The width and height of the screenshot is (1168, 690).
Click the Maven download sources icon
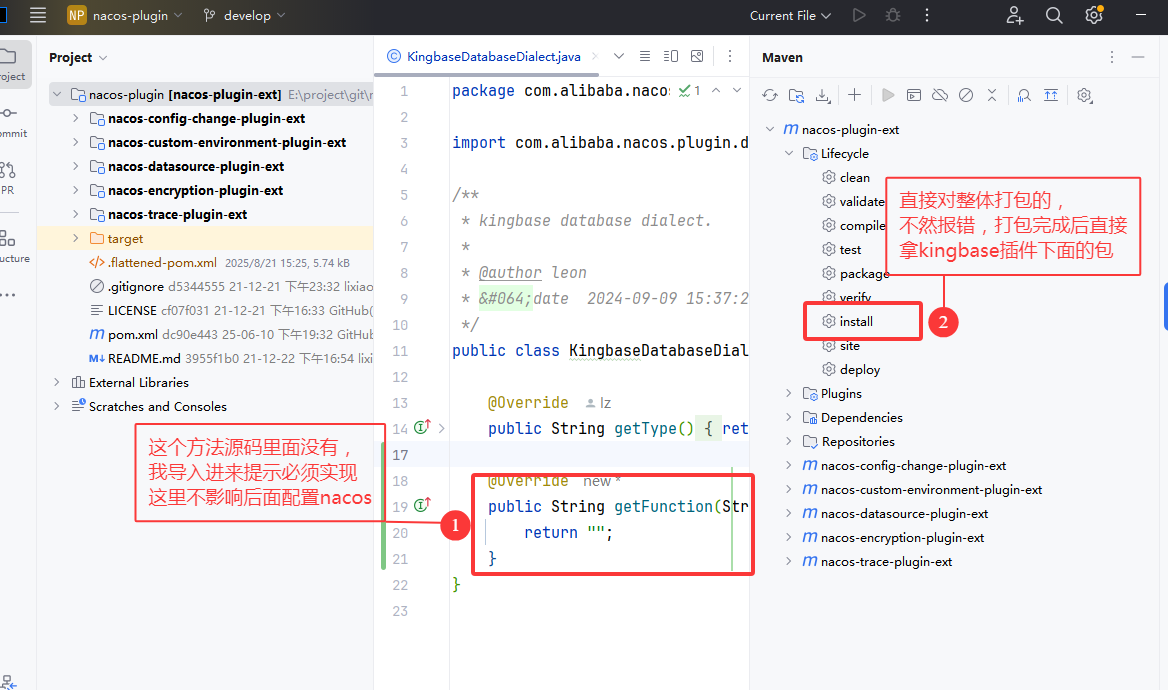822,95
